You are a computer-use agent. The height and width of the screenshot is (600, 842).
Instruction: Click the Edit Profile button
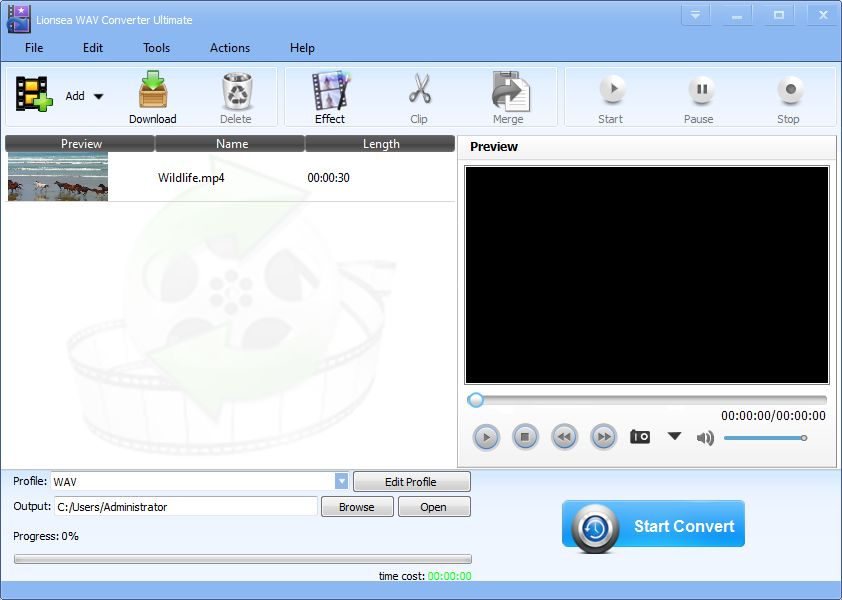411,482
